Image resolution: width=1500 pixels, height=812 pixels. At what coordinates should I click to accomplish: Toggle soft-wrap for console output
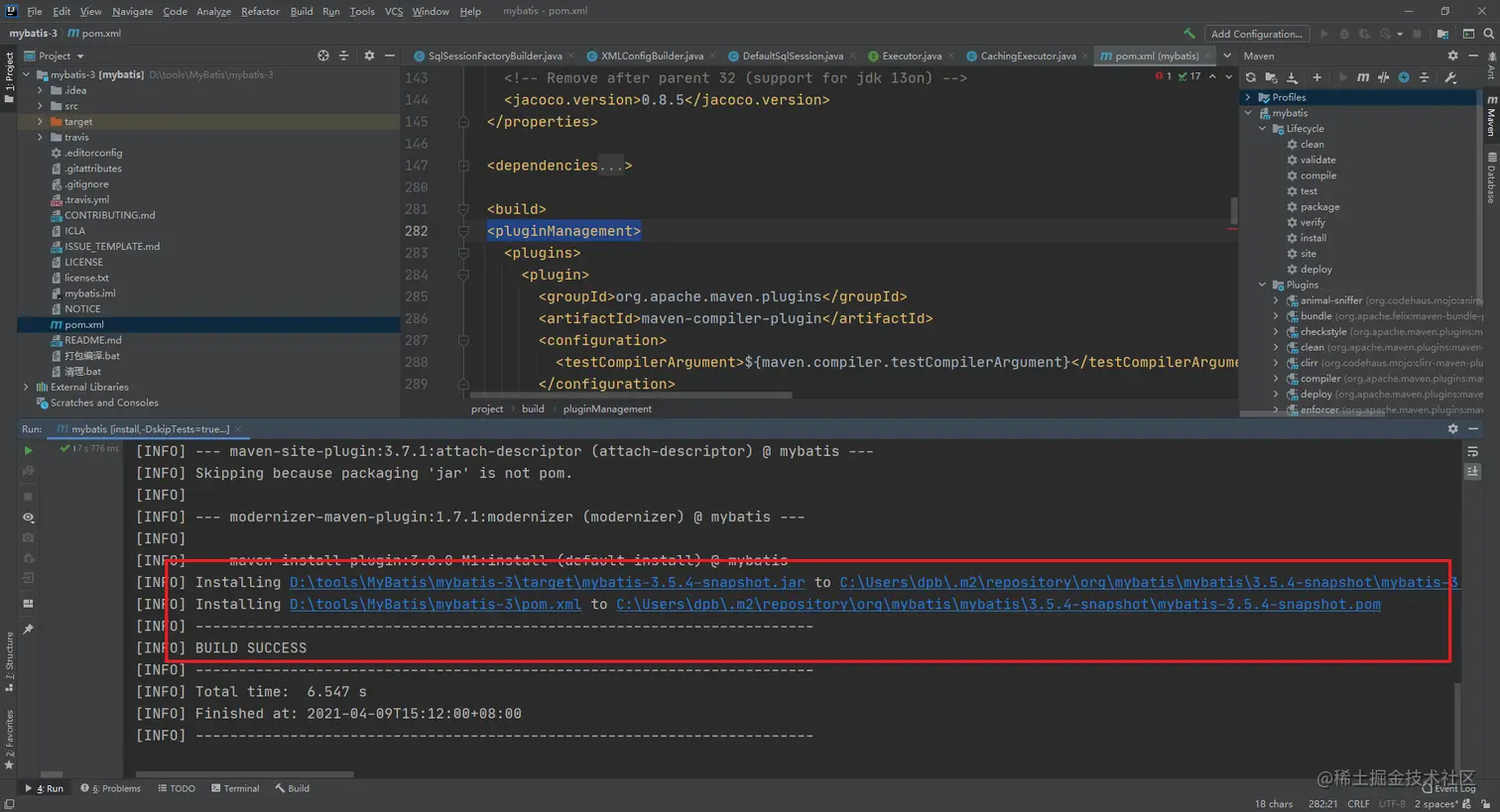coord(1472,451)
